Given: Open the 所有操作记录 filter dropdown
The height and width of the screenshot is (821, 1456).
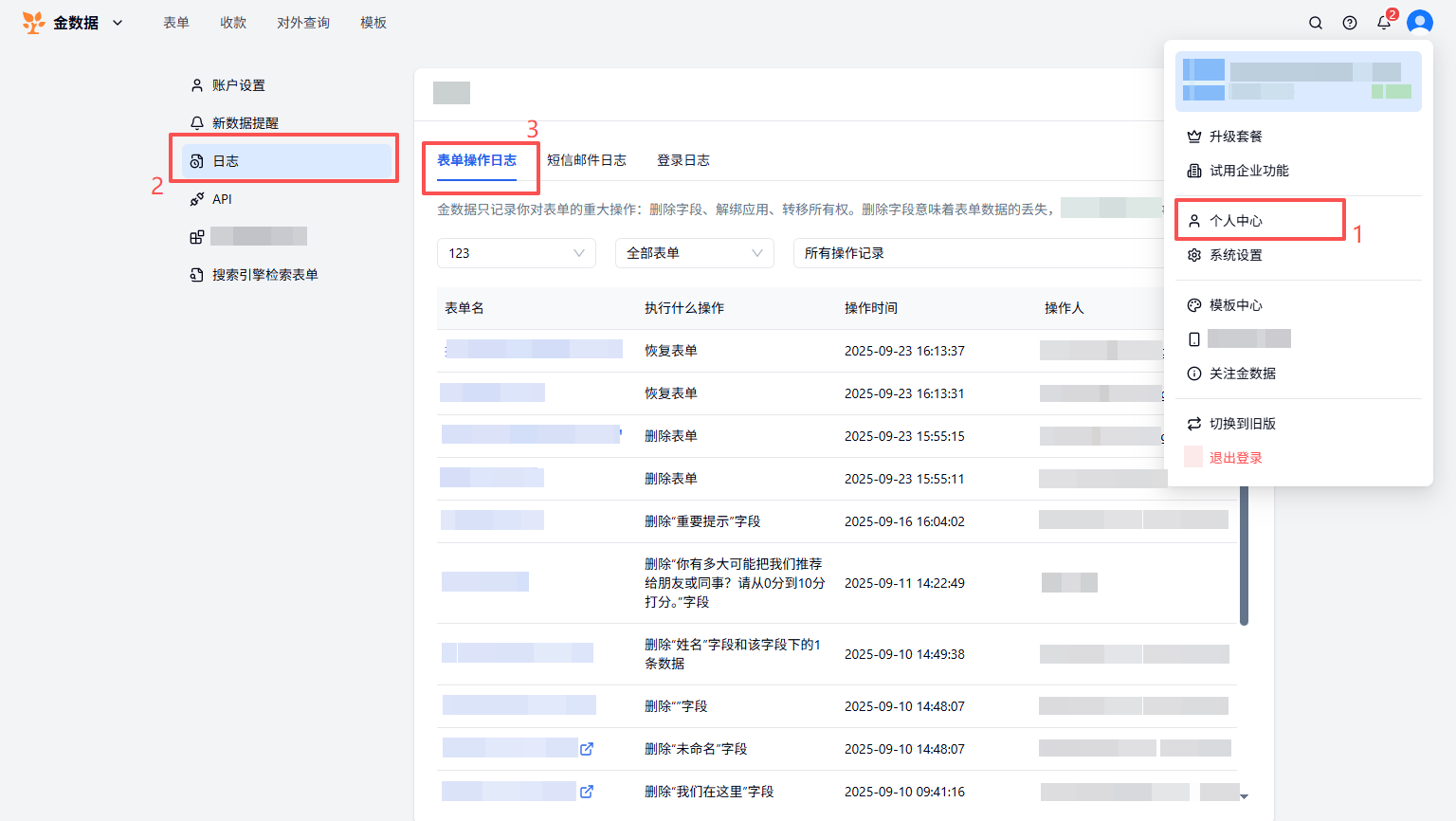Looking at the screenshot, I should pyautogui.click(x=976, y=253).
